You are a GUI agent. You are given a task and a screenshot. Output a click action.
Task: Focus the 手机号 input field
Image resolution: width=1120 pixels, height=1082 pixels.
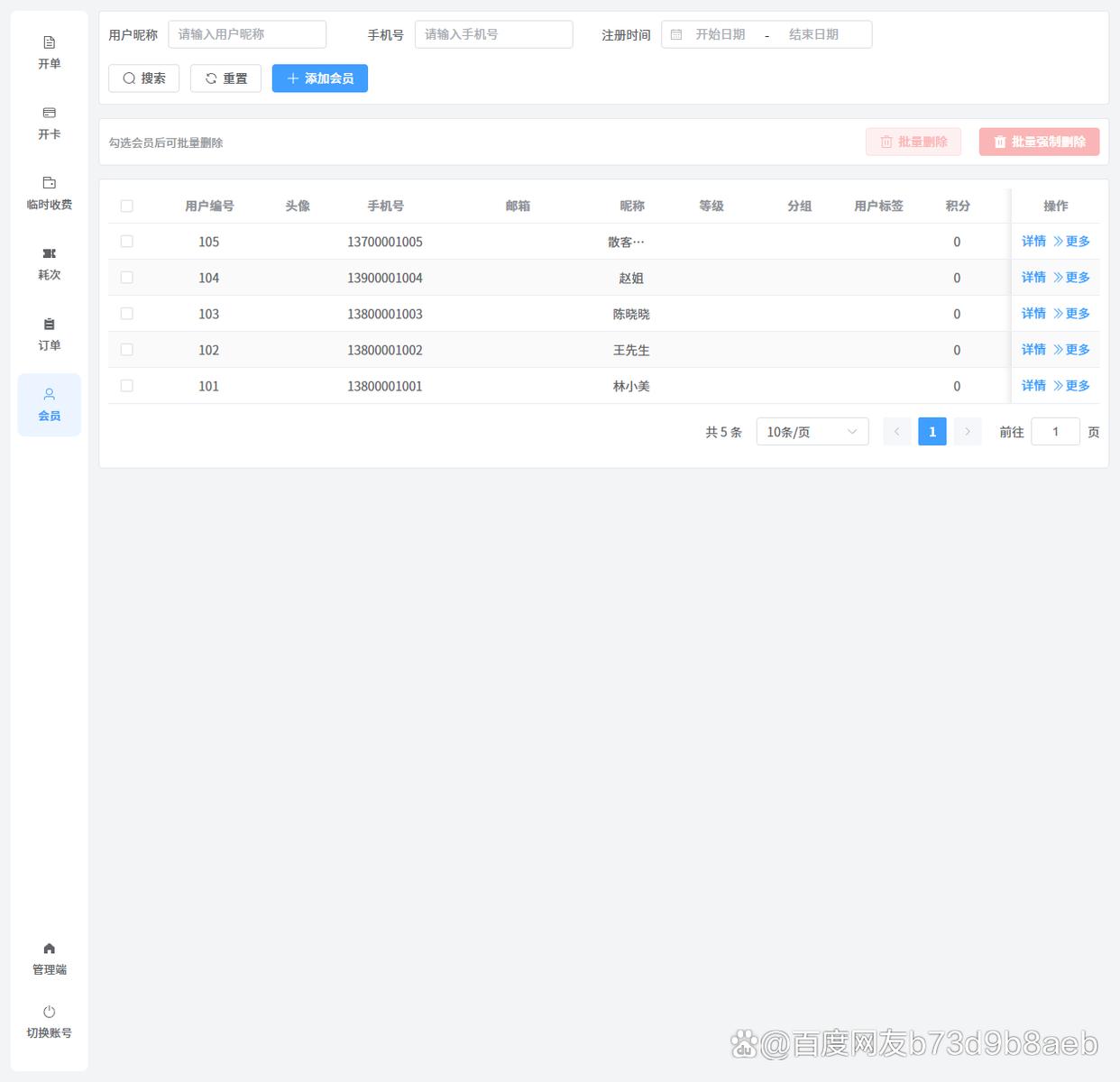pos(494,34)
